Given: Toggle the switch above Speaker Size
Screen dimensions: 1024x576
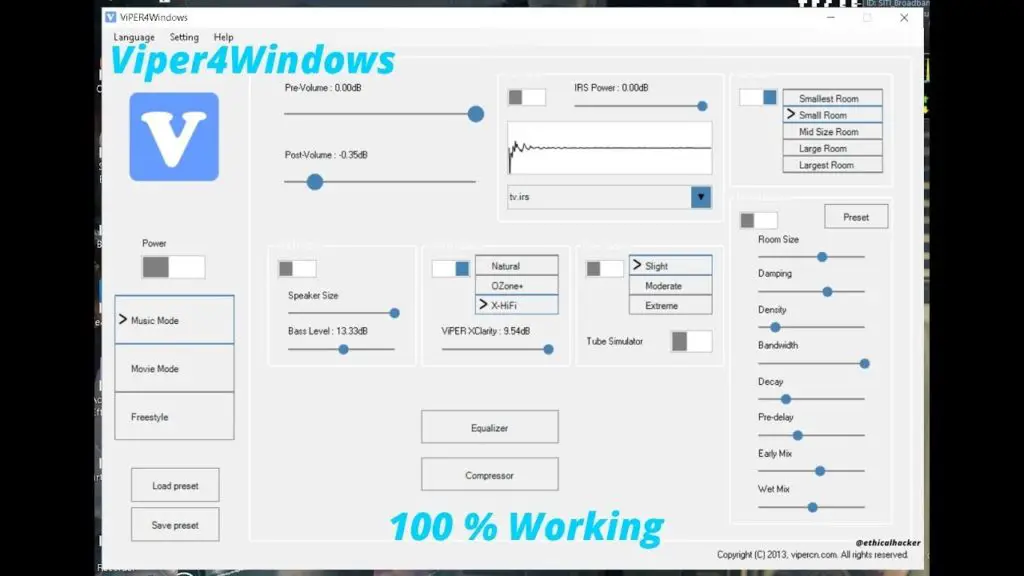Looking at the screenshot, I should click(x=297, y=268).
